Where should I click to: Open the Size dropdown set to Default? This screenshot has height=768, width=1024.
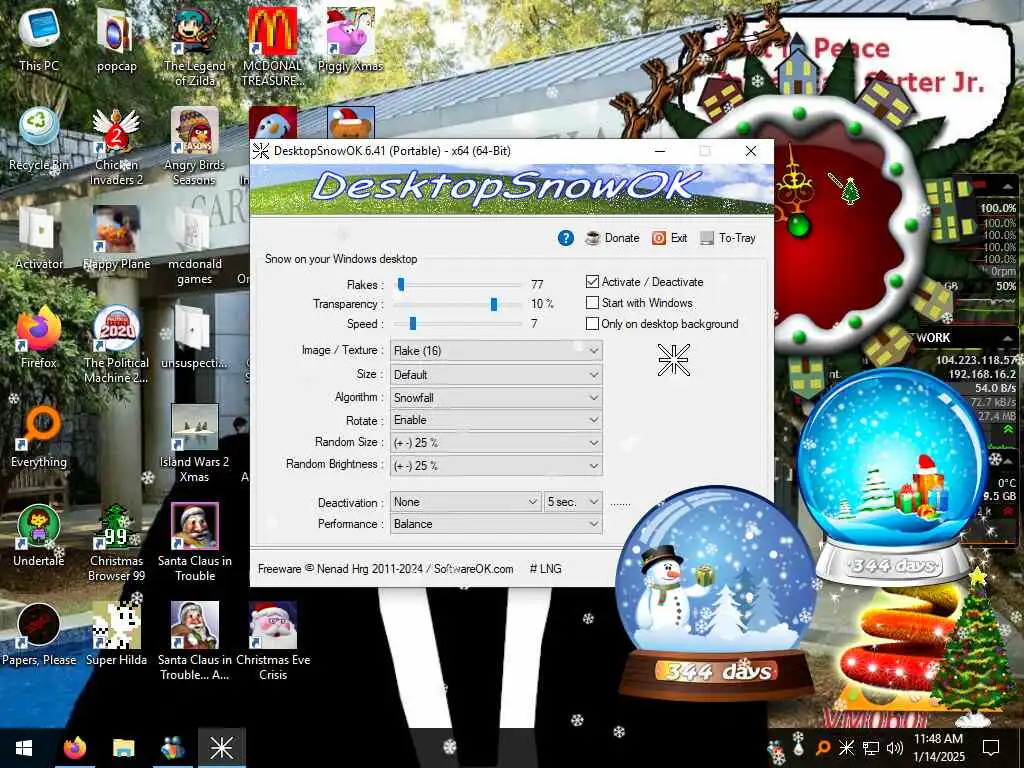pos(496,375)
